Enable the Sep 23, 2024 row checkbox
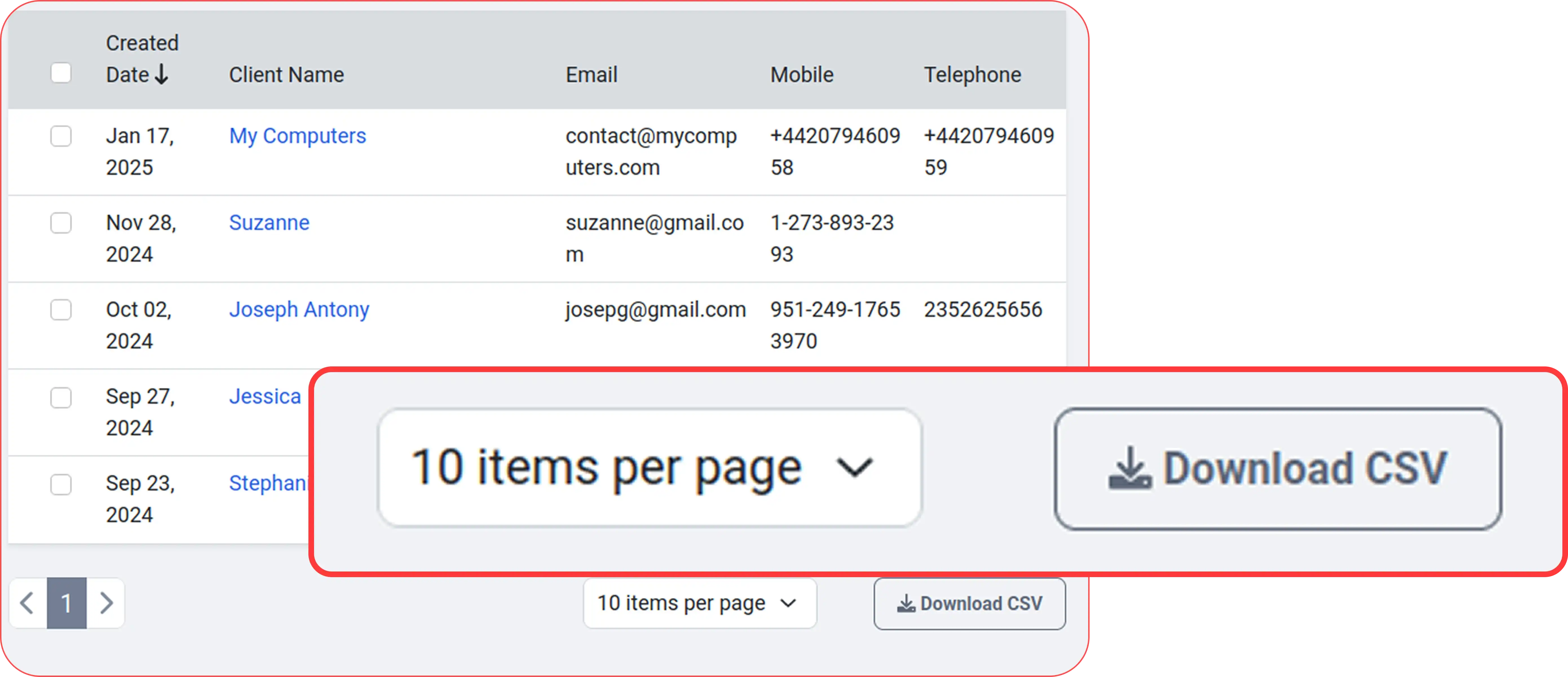Viewport: 1568px width, 677px height. (x=61, y=485)
